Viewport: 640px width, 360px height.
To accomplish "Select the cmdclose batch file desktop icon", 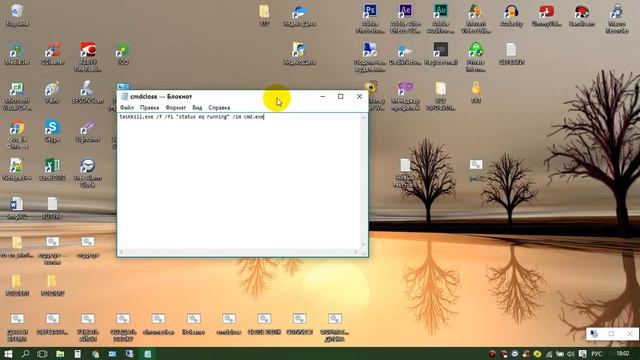I will point(229,324).
